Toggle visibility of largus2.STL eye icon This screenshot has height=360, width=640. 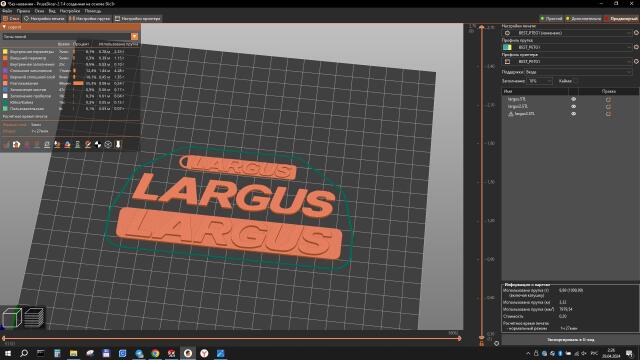(x=573, y=107)
